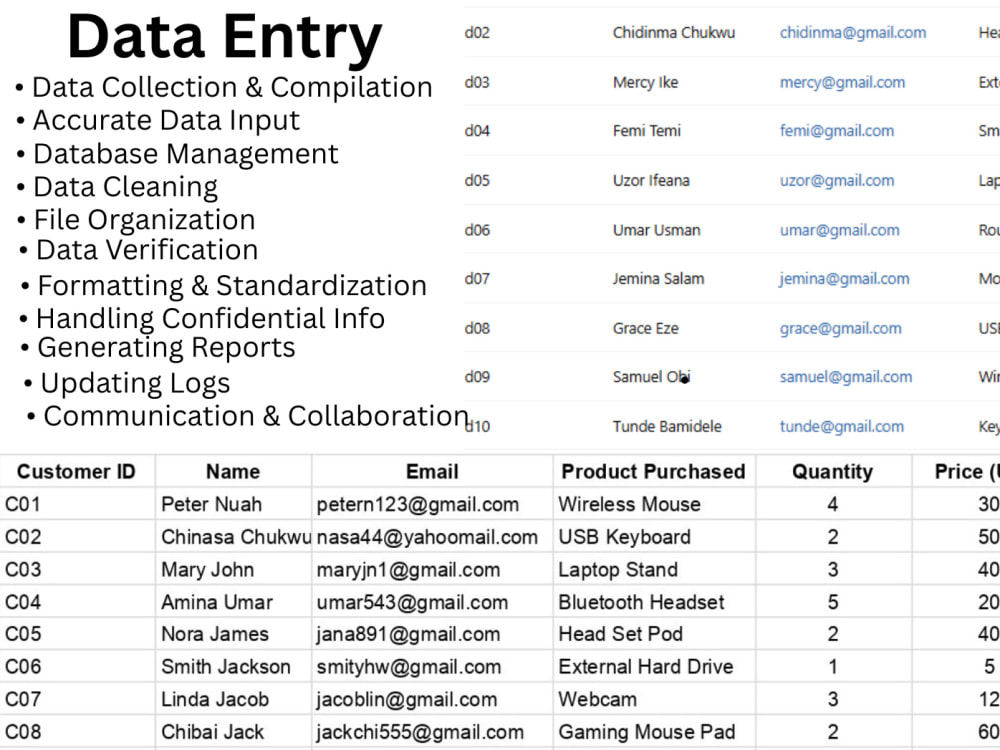Screen dimensions: 1000x750
Task: Click the maryjn1@gmail.com cell
Action: 432,570
